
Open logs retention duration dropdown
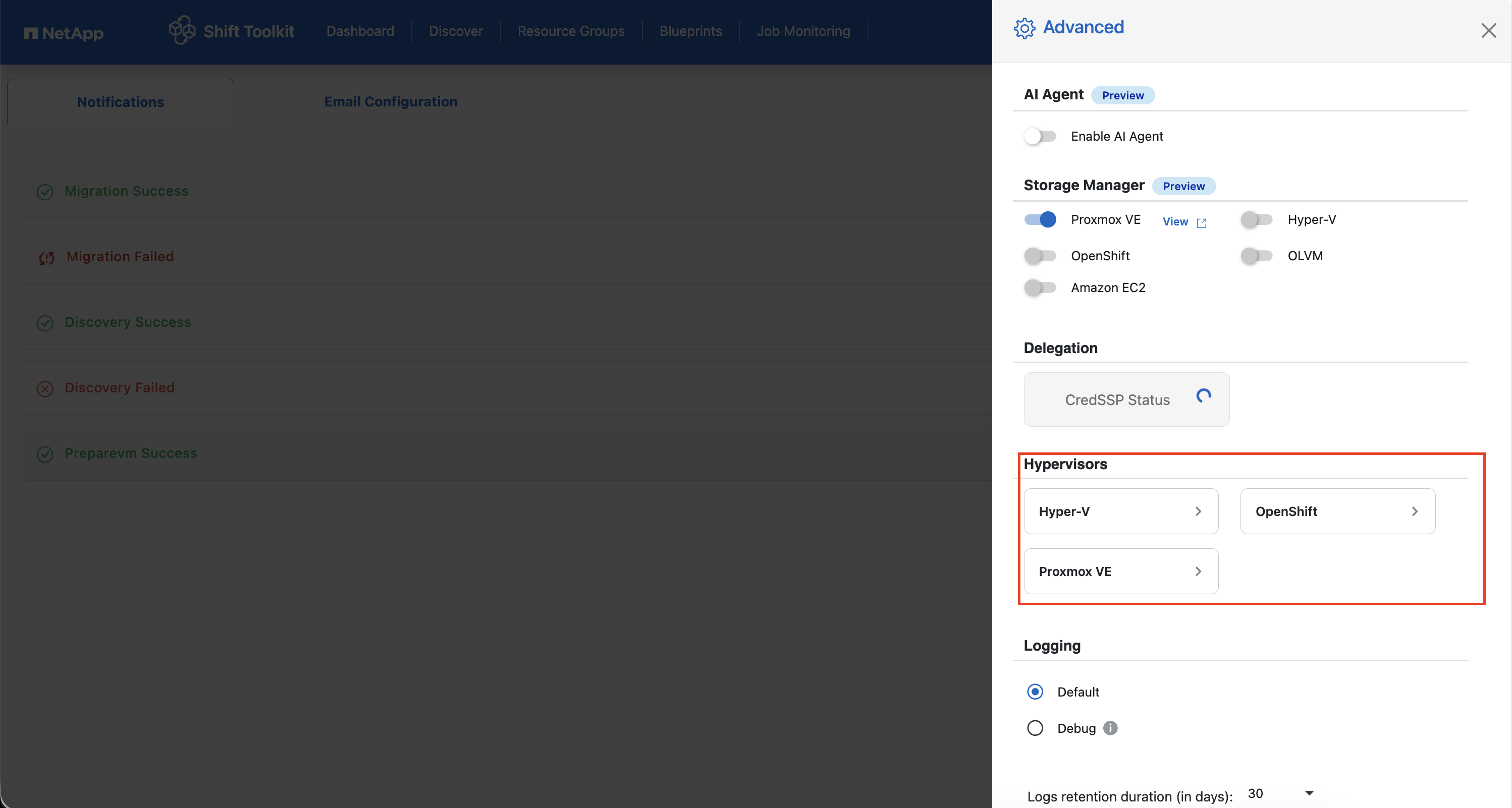click(1281, 794)
